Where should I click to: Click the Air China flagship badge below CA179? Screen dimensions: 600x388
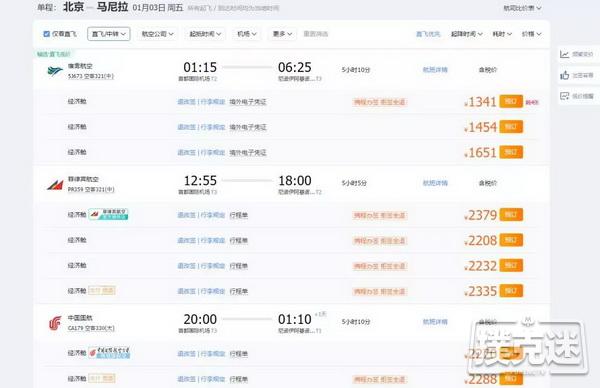click(109, 352)
